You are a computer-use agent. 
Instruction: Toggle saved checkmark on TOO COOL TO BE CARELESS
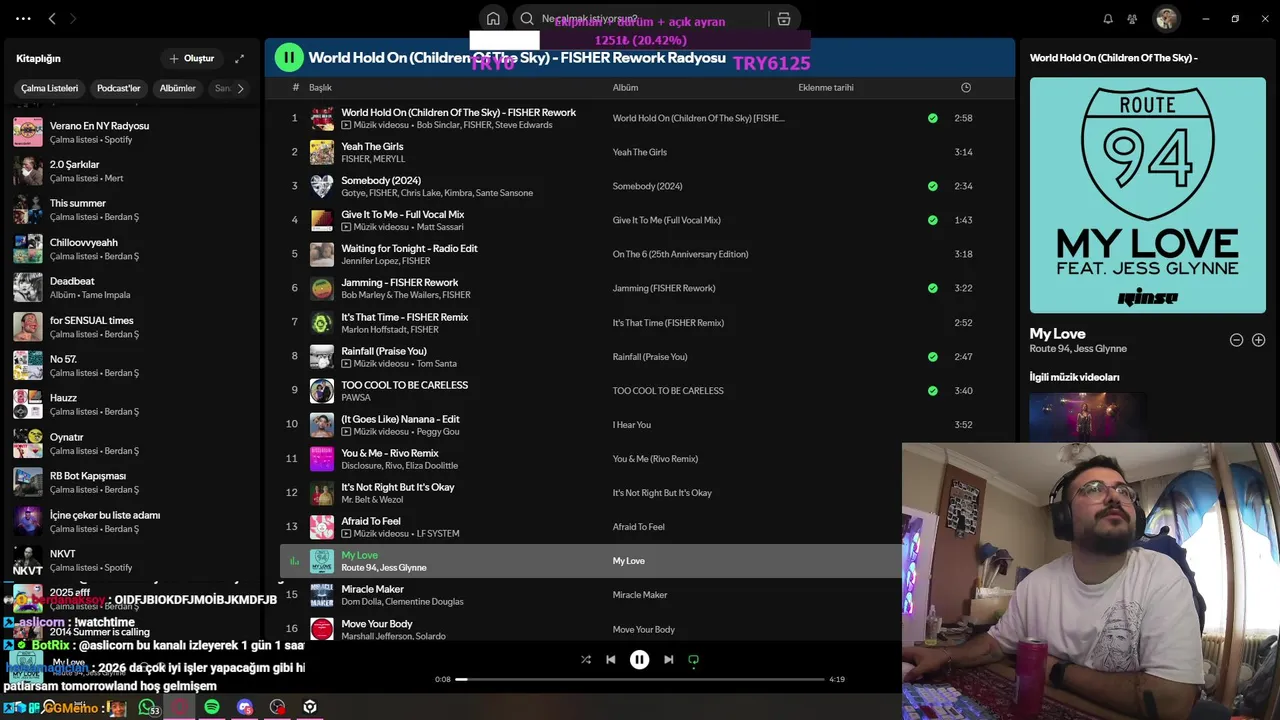932,391
